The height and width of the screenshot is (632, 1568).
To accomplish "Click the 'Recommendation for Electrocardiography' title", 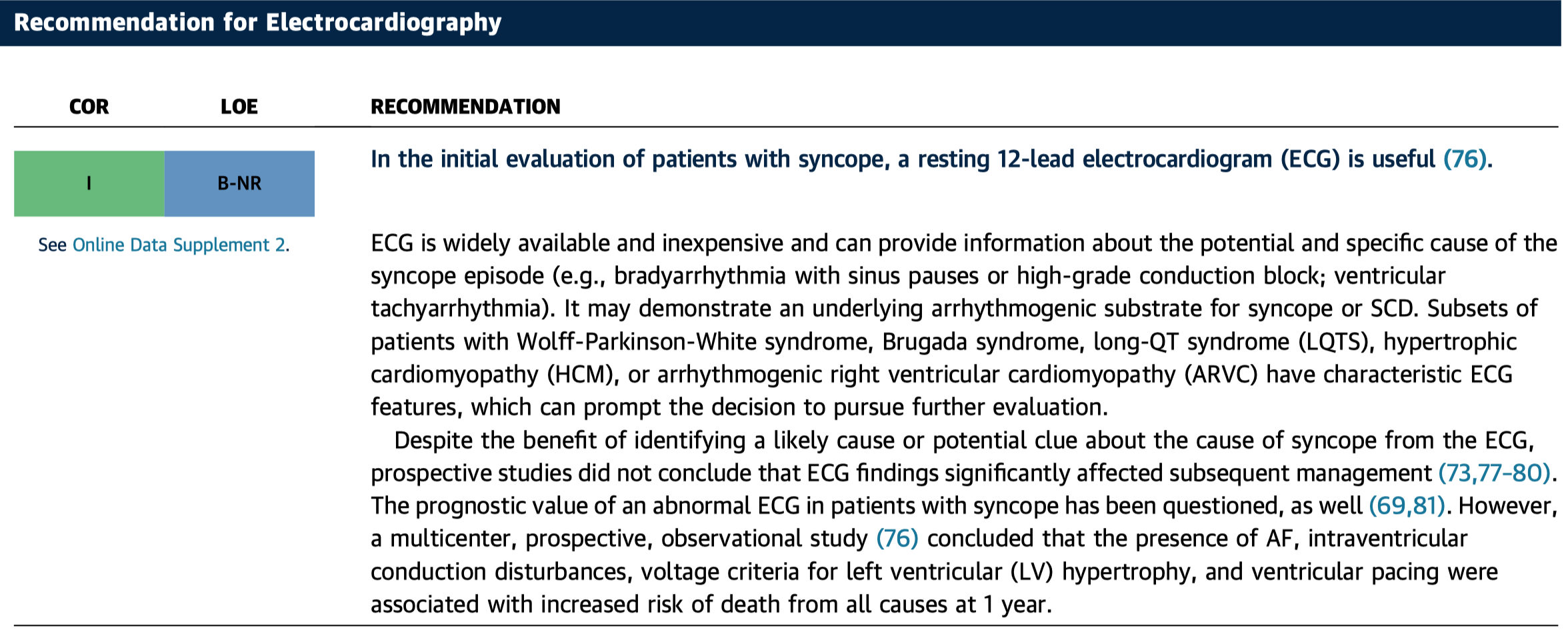I will pyautogui.click(x=257, y=23).
